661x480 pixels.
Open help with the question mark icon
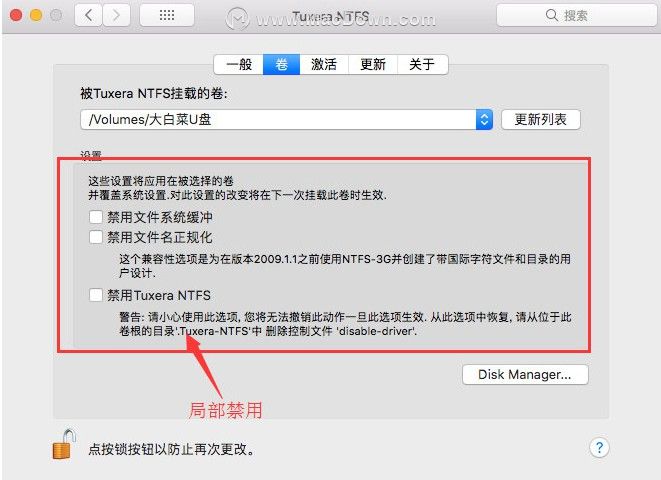pos(599,448)
